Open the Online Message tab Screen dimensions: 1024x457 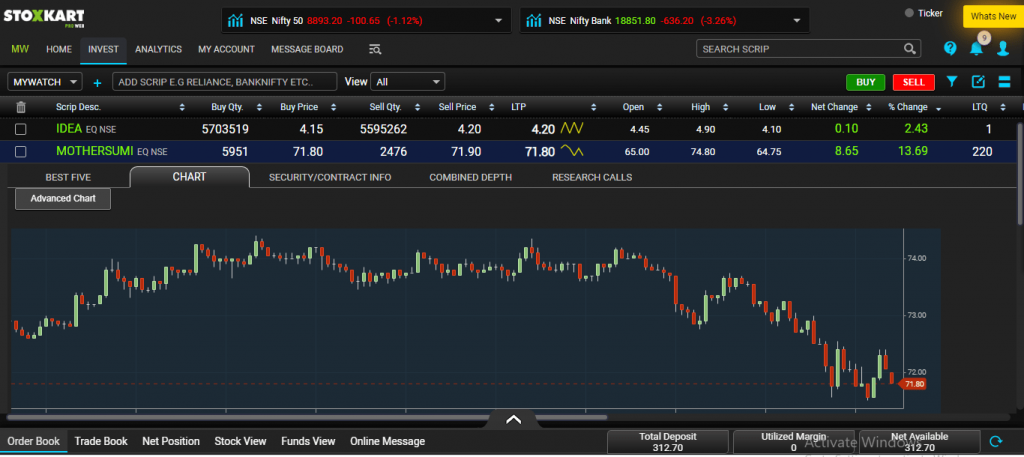(387, 441)
